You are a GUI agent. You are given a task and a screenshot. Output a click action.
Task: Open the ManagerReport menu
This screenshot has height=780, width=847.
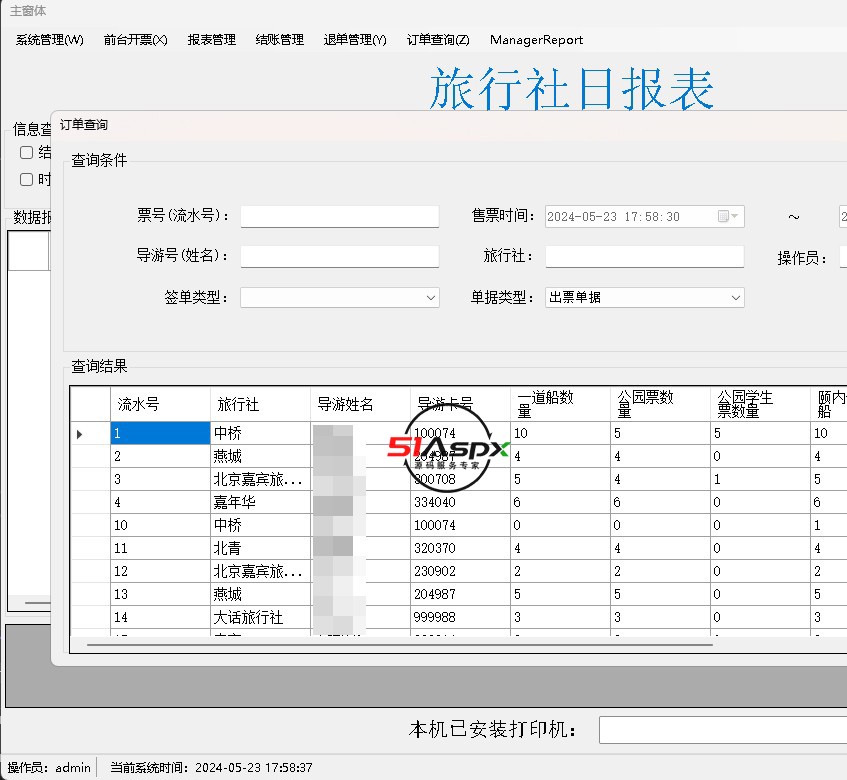pos(536,40)
